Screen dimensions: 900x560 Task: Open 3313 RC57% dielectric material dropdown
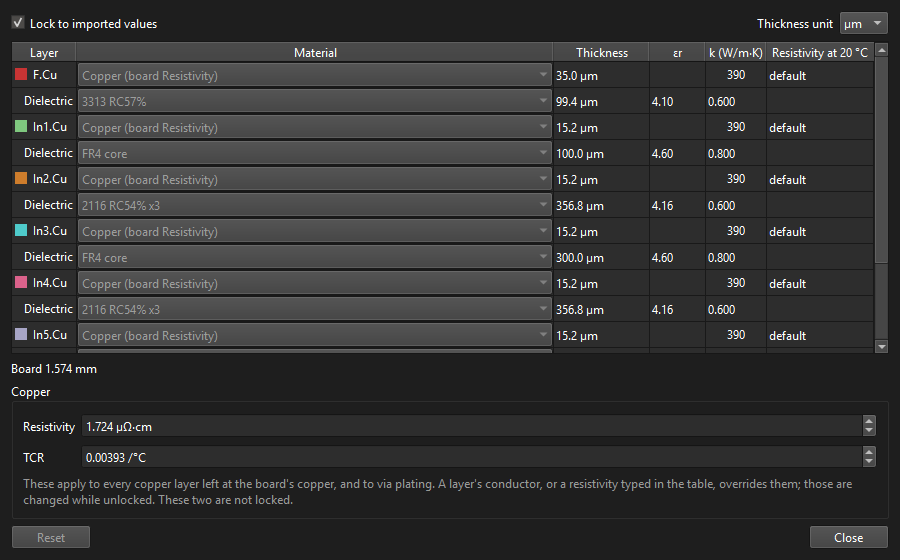(x=315, y=101)
